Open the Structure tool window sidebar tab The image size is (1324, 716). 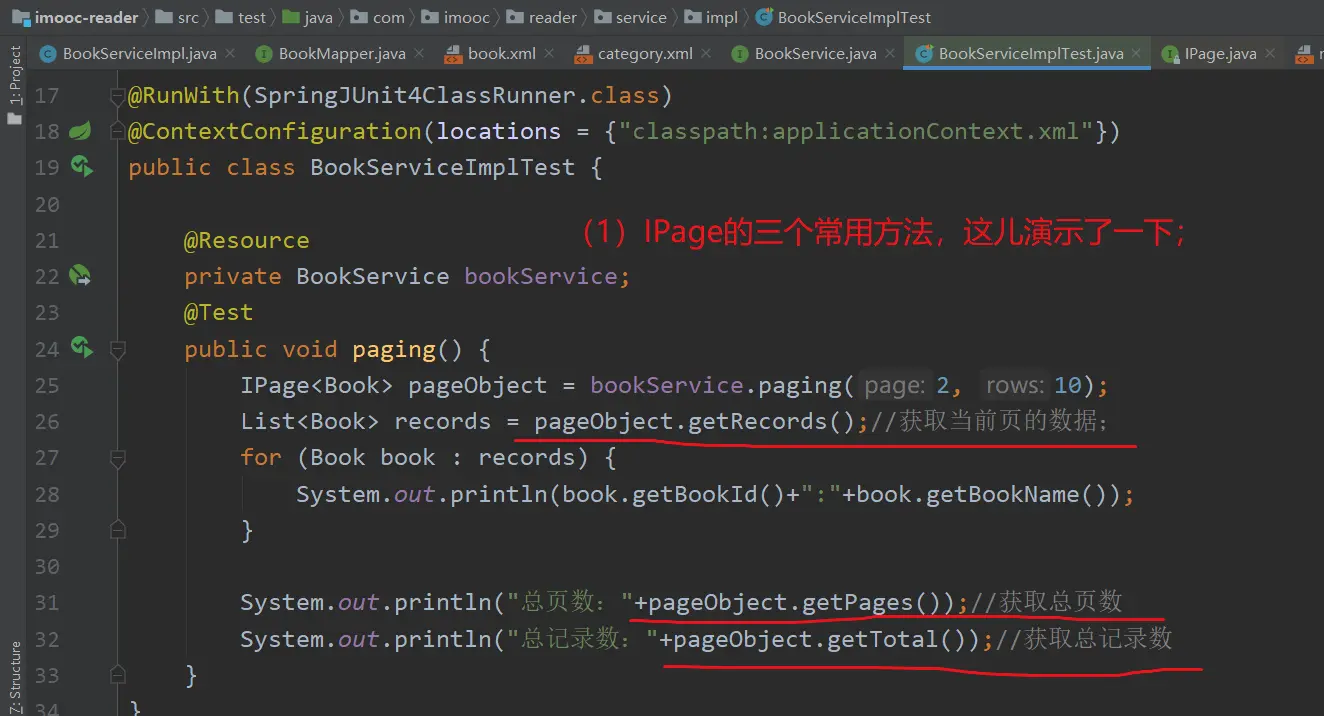pyautogui.click(x=14, y=670)
